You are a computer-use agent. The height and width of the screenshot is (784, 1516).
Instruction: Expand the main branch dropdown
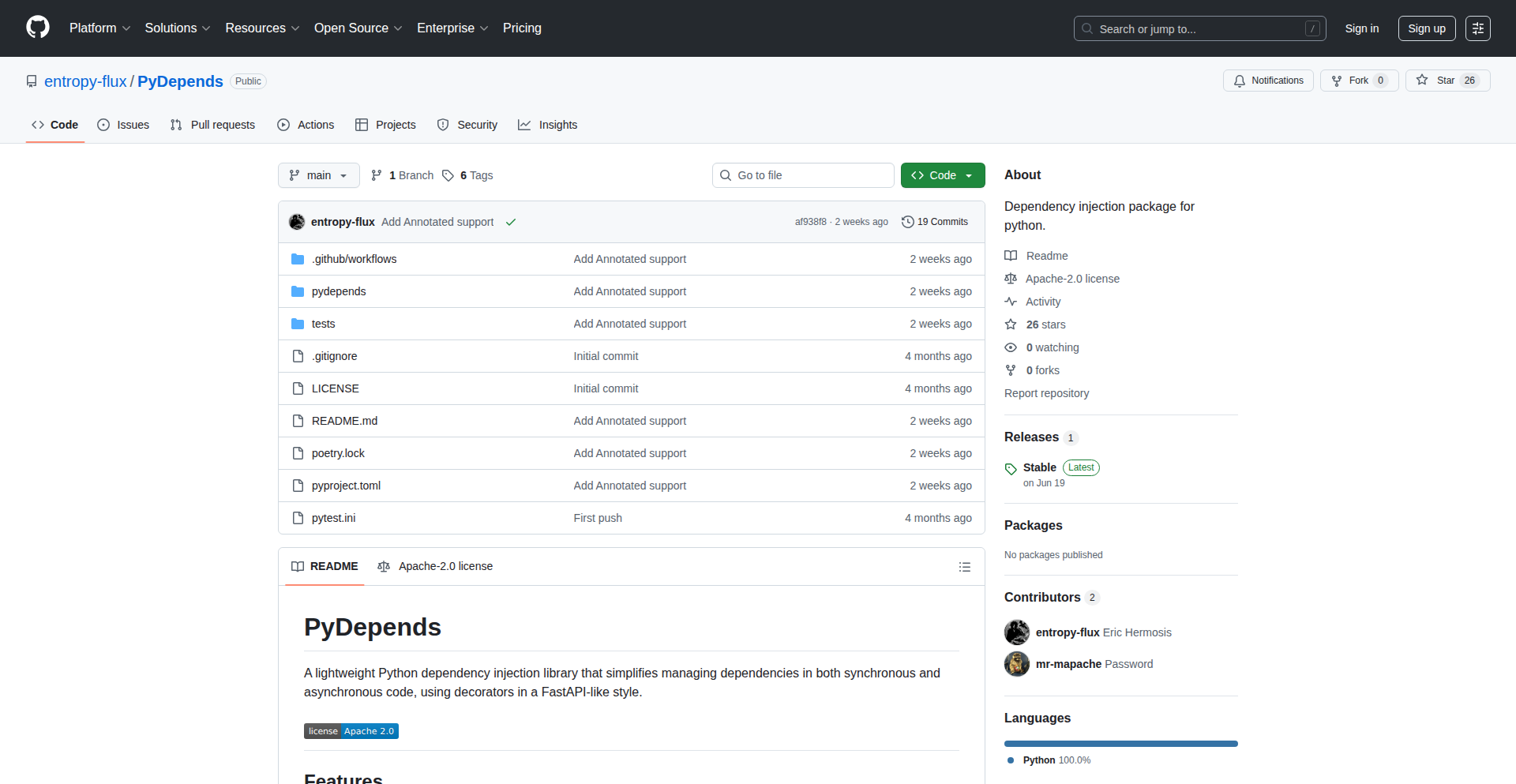point(318,175)
